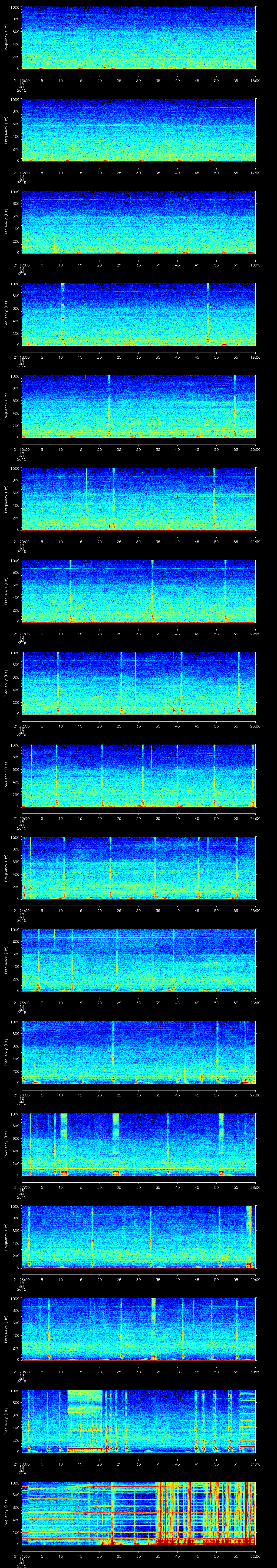Click the spectrogram panel starting at 21:19:00
This screenshot has width=277, height=1568.
(x=139, y=407)
